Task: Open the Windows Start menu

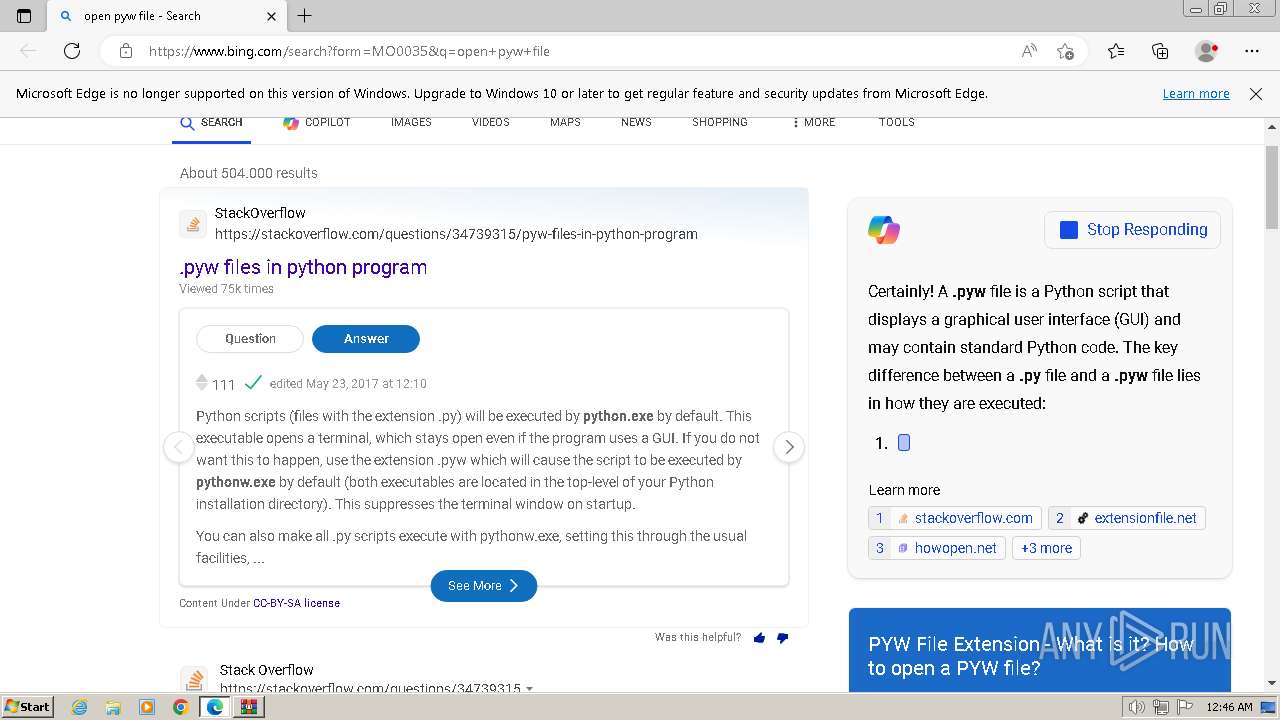Action: click(x=28, y=707)
